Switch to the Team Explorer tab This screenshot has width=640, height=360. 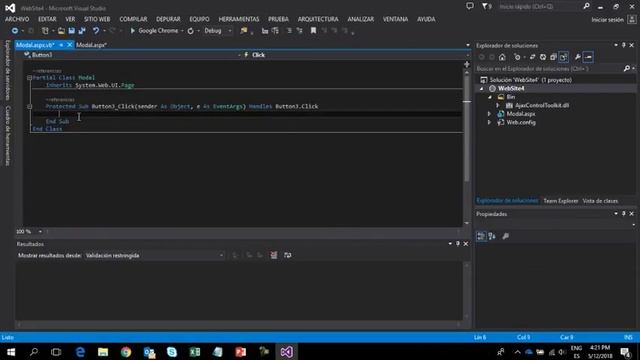(x=560, y=201)
